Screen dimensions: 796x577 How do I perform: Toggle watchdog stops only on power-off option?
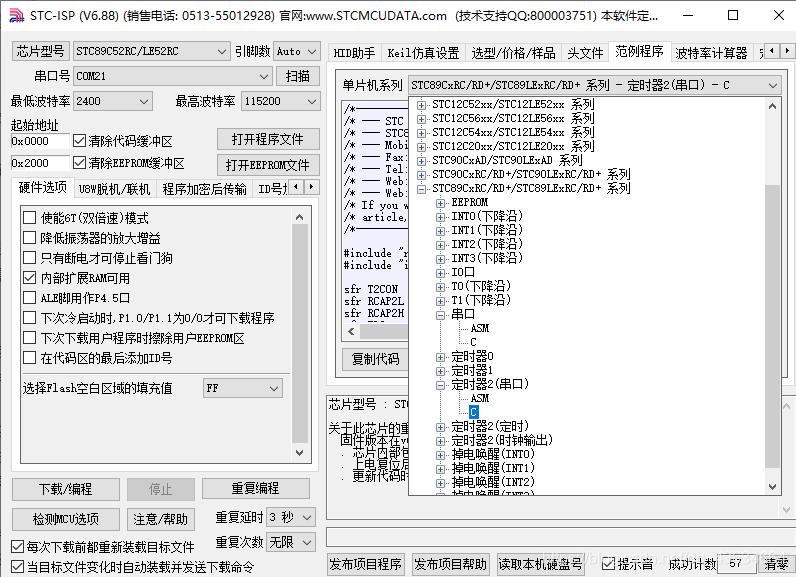(29, 258)
